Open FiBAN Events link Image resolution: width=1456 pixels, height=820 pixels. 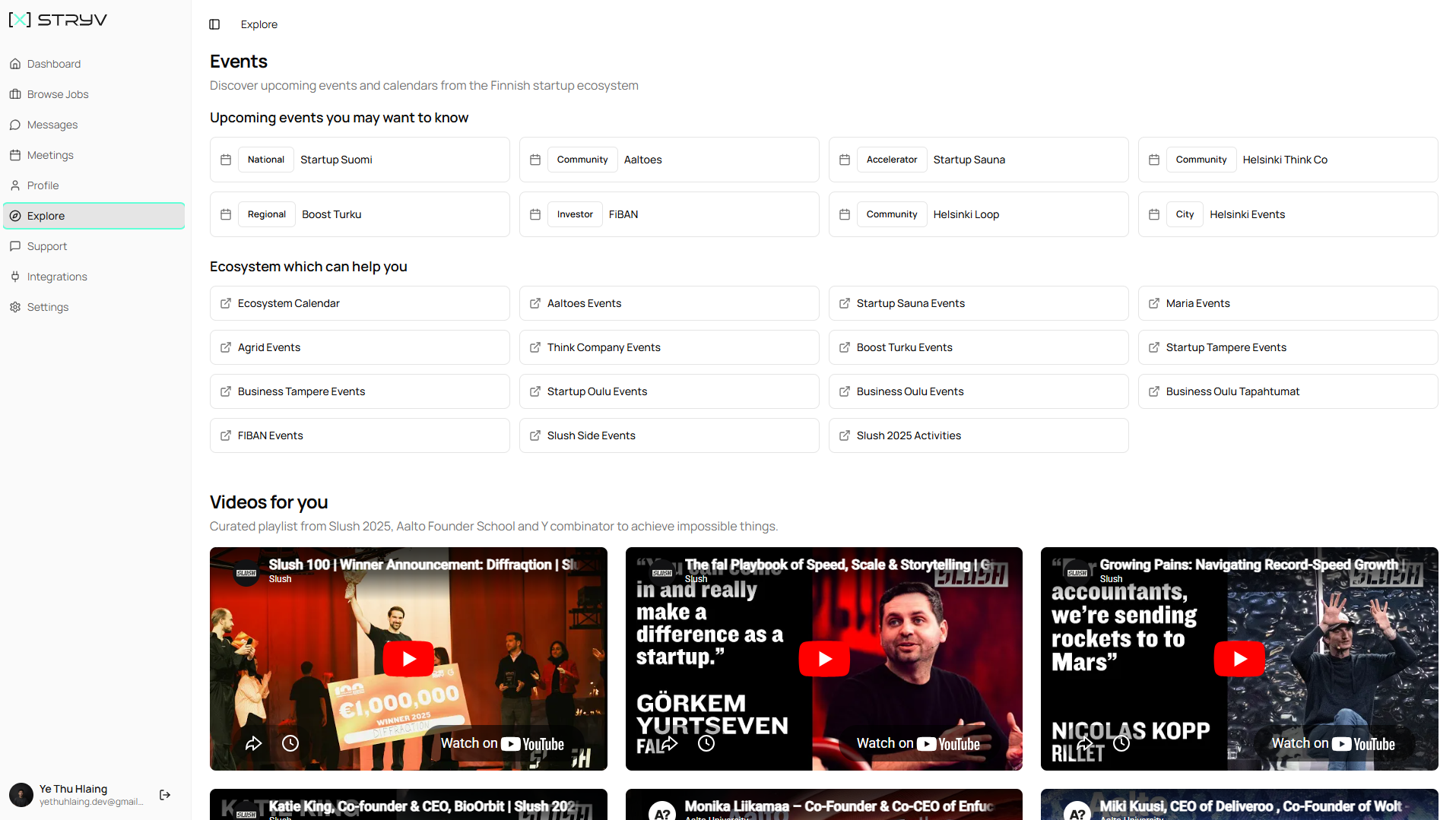coord(360,435)
